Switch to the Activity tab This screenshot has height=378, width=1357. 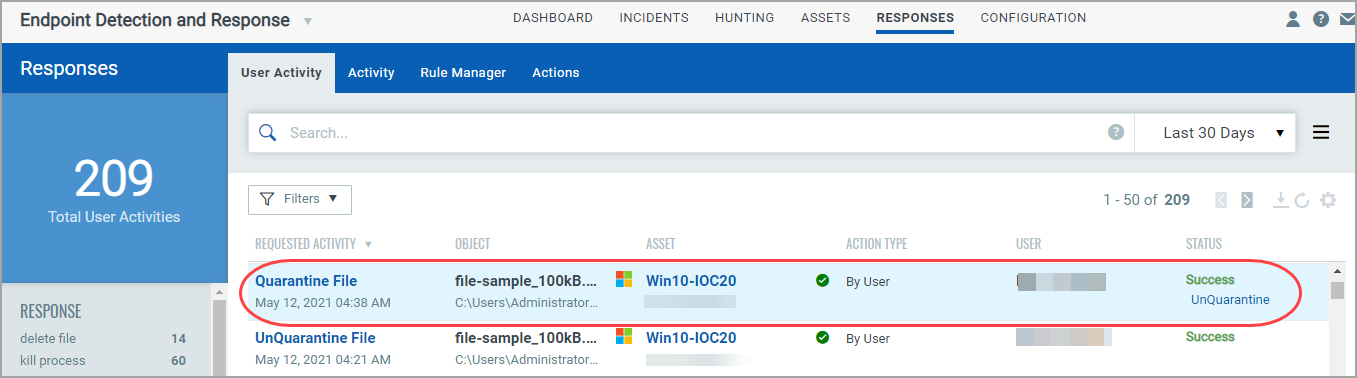point(371,73)
